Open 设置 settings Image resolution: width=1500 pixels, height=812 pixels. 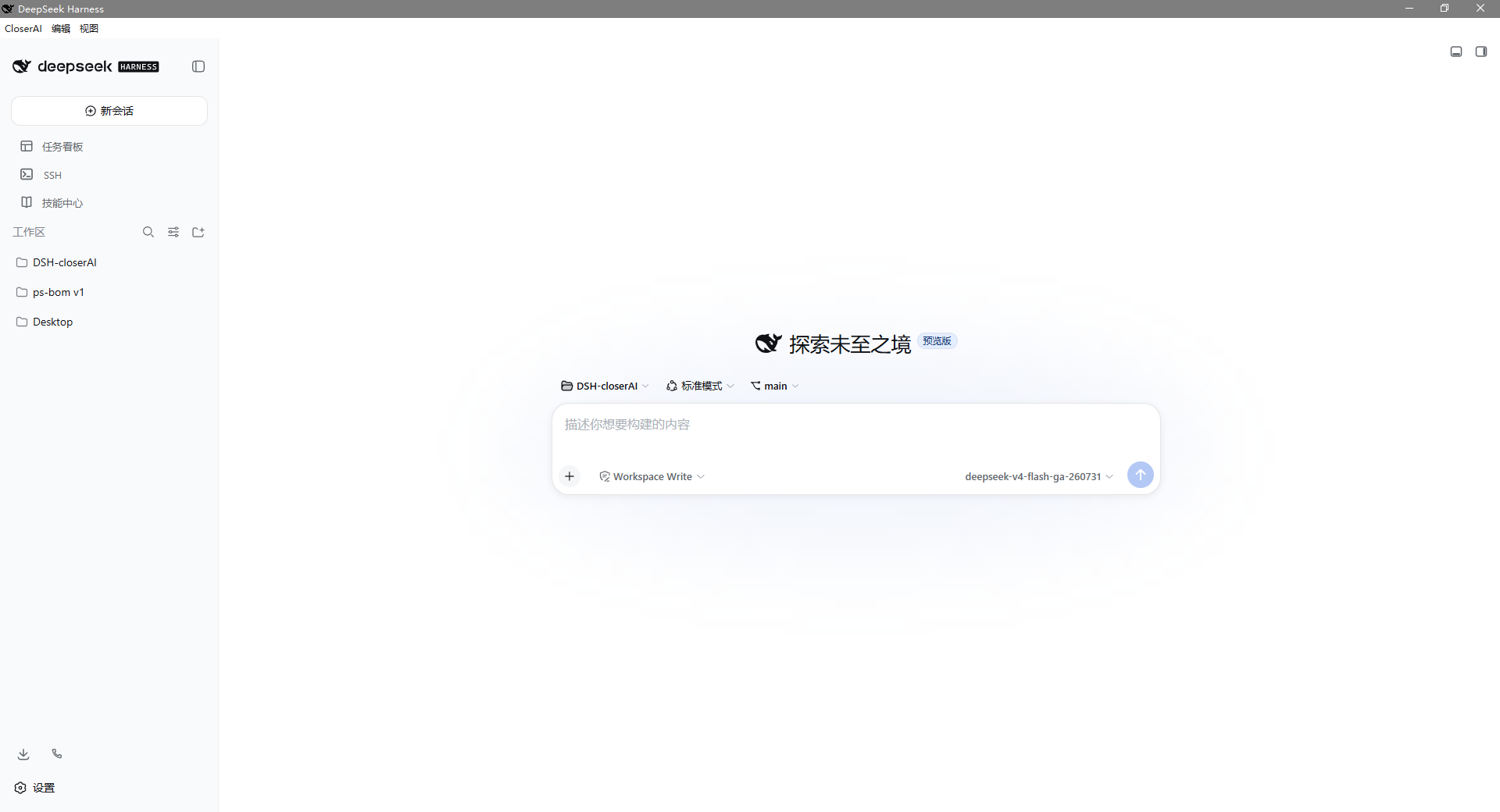point(35,788)
